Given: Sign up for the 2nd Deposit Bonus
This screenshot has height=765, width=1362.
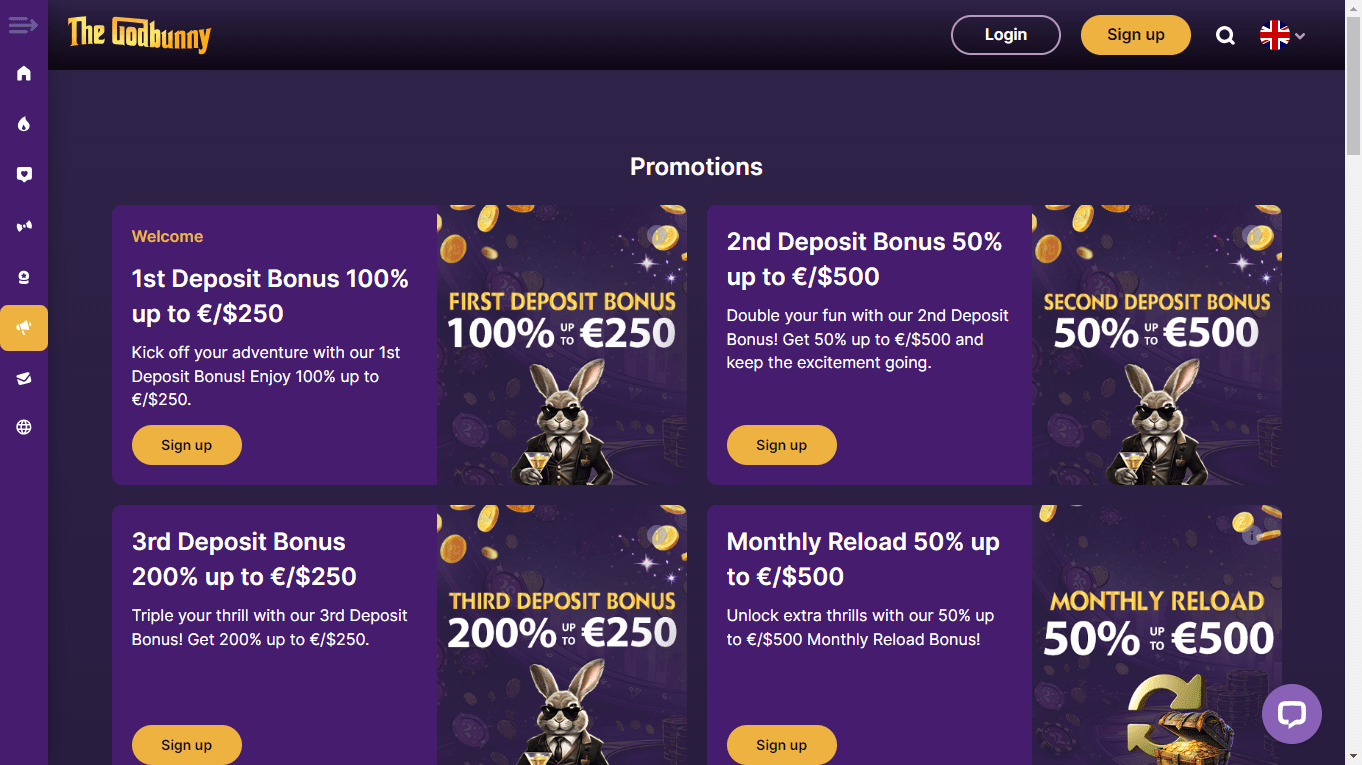Looking at the screenshot, I should click(x=782, y=445).
